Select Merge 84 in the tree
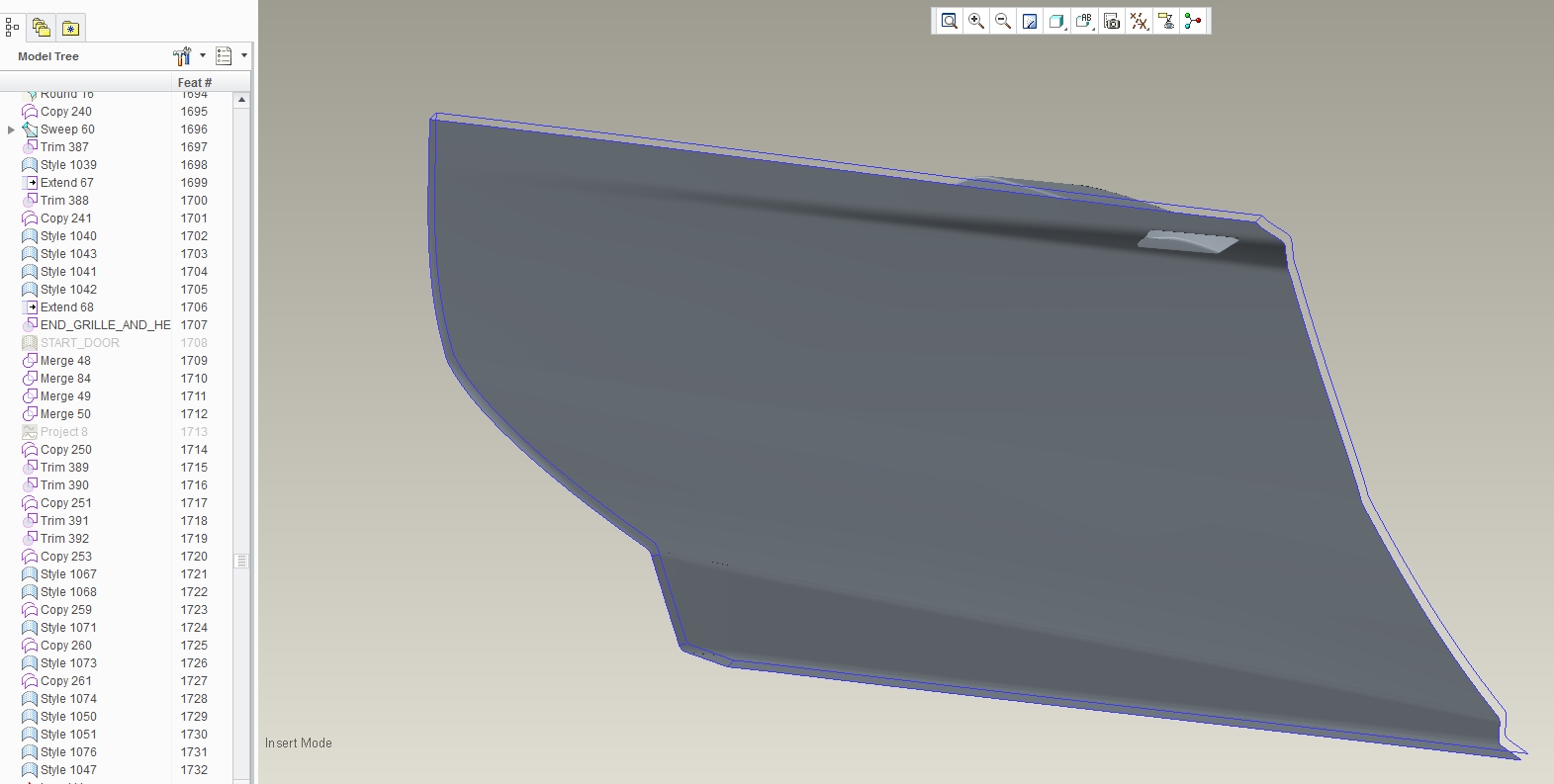Viewport: 1554px width, 784px height. point(65,379)
